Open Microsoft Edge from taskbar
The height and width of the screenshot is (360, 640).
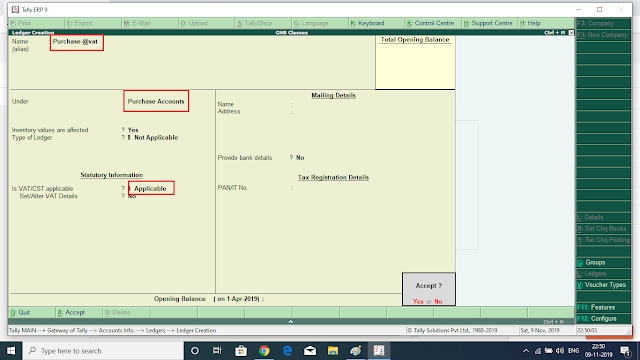click(x=287, y=351)
